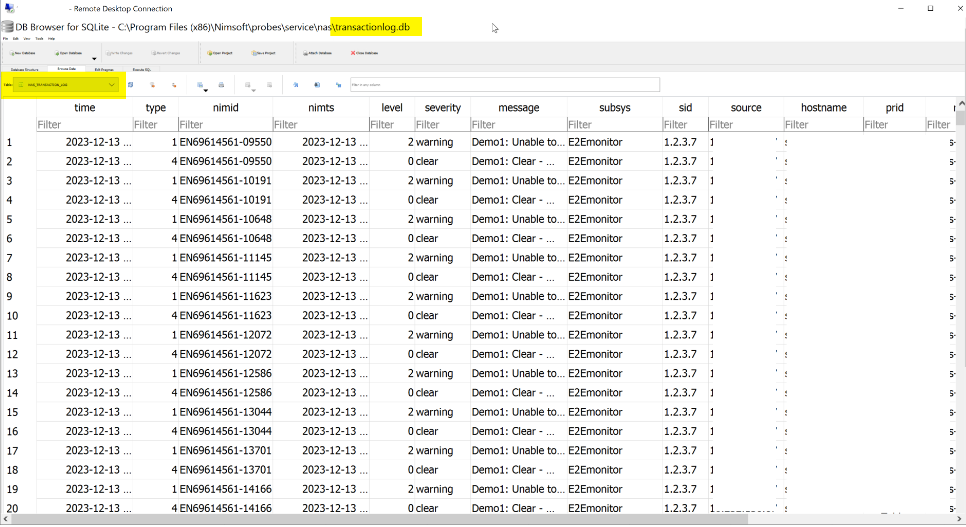Expand the Table selection dropdown

(112, 85)
